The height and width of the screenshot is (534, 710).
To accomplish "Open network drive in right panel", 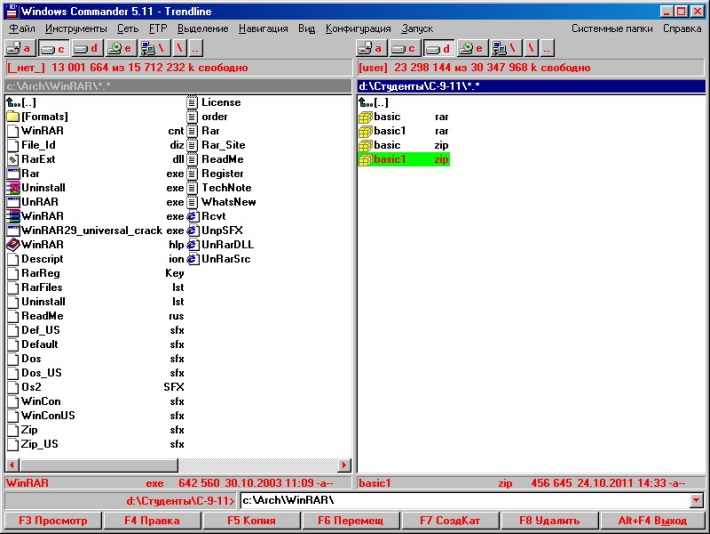I will 505,48.
